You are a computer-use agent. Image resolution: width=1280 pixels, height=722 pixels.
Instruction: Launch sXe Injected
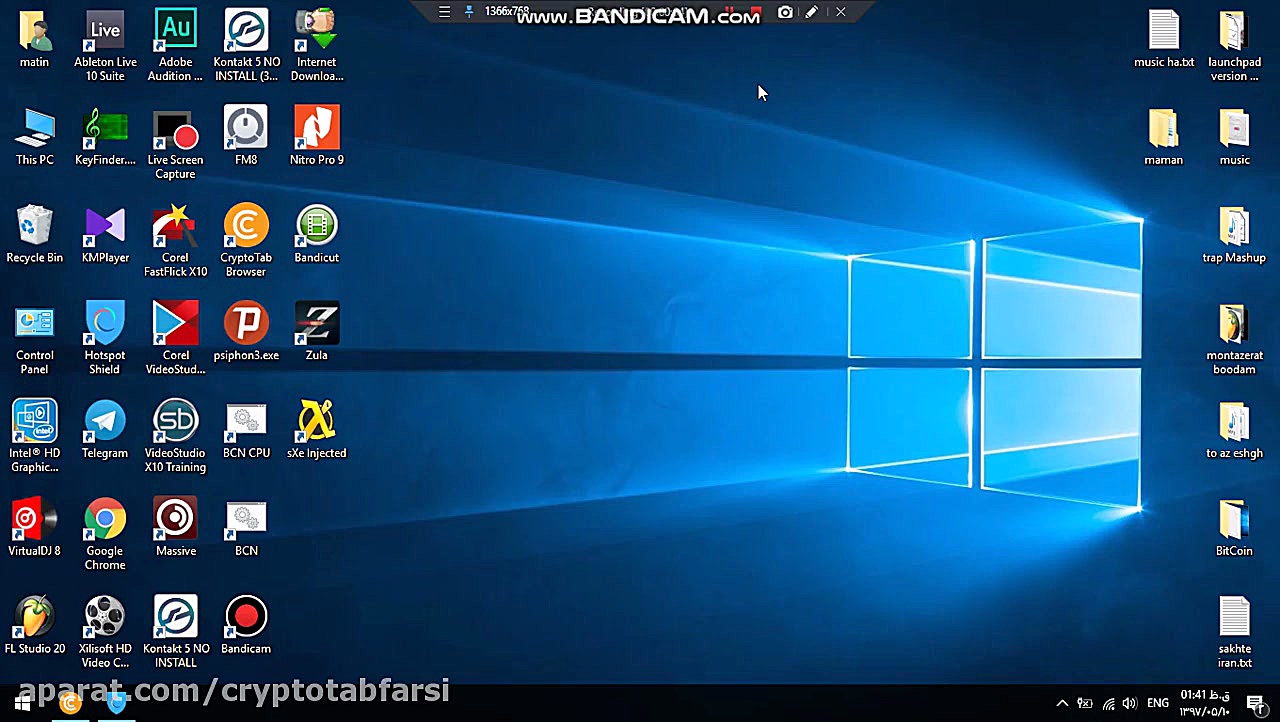317,430
